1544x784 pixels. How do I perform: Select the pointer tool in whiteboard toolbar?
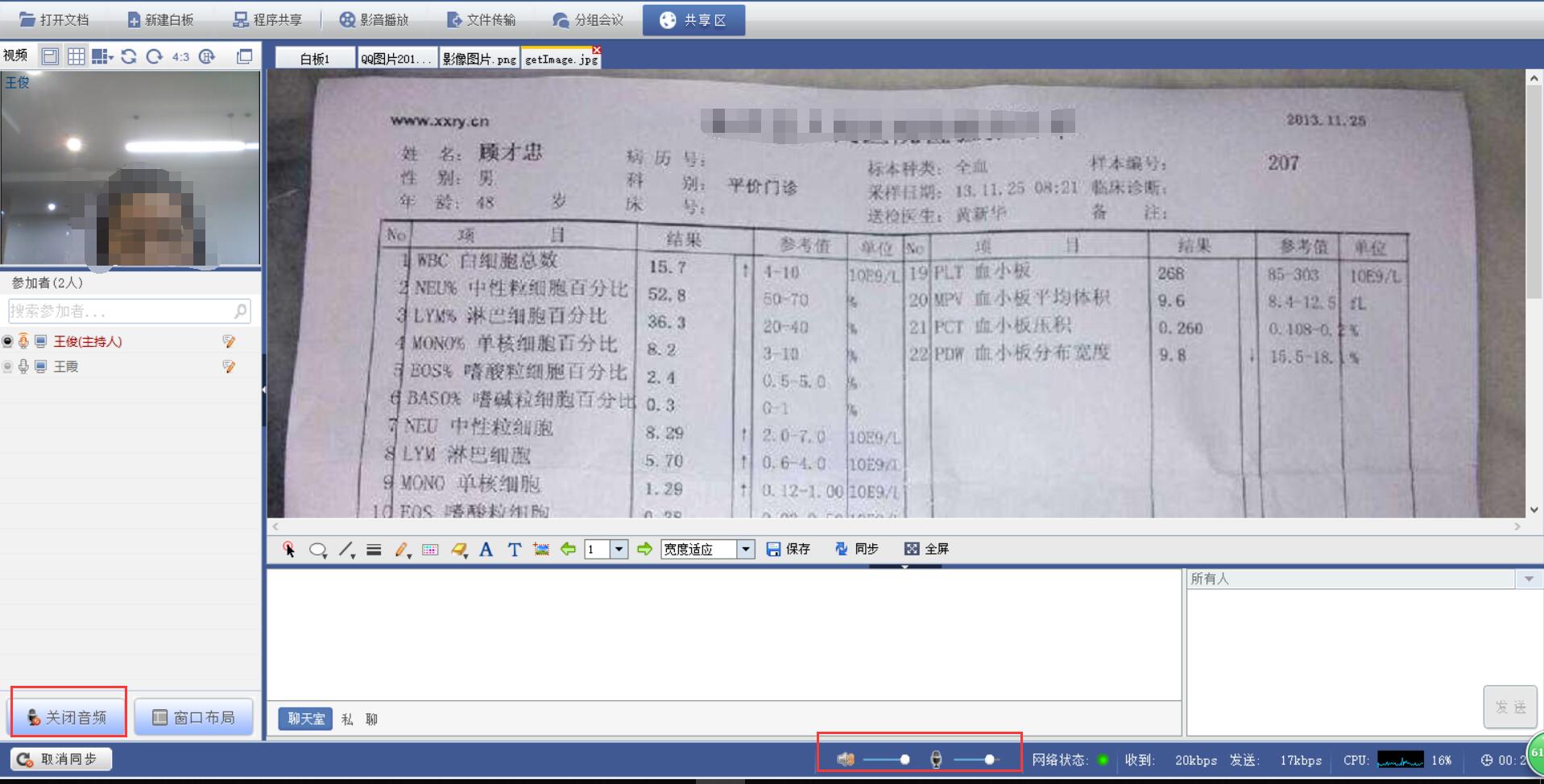[288, 550]
